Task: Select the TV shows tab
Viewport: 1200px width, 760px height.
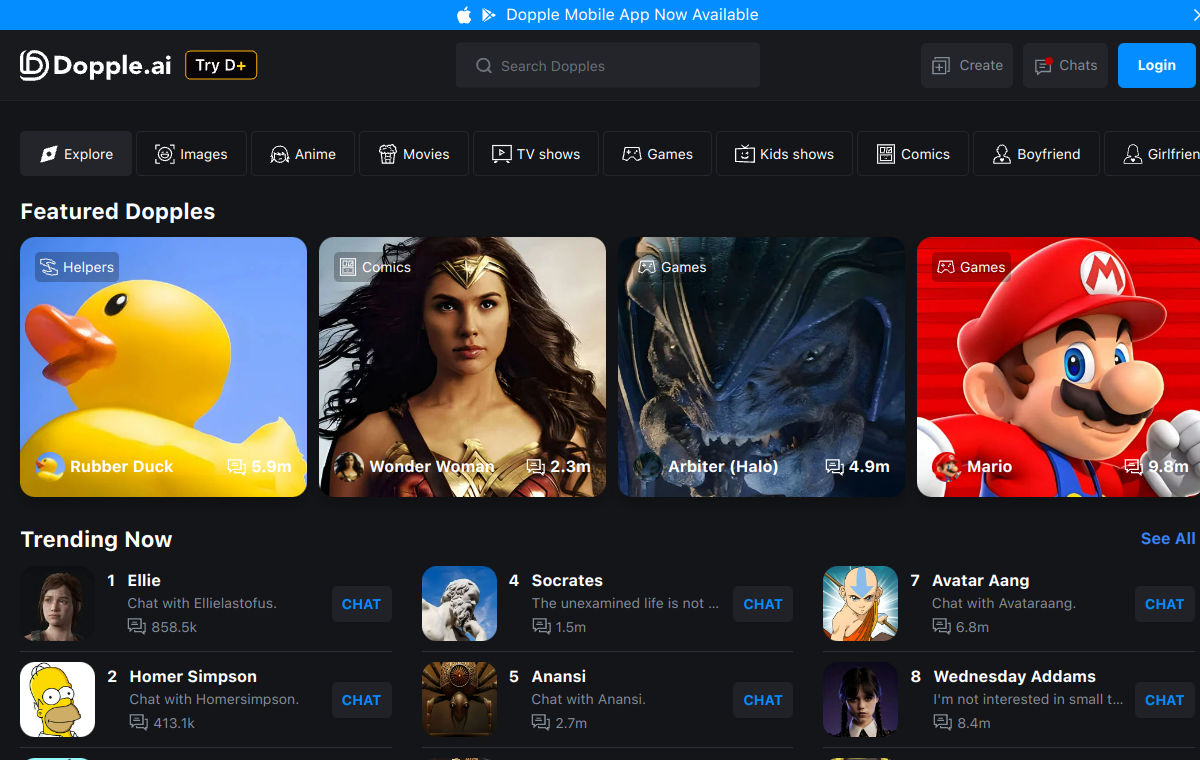Action: (x=536, y=154)
